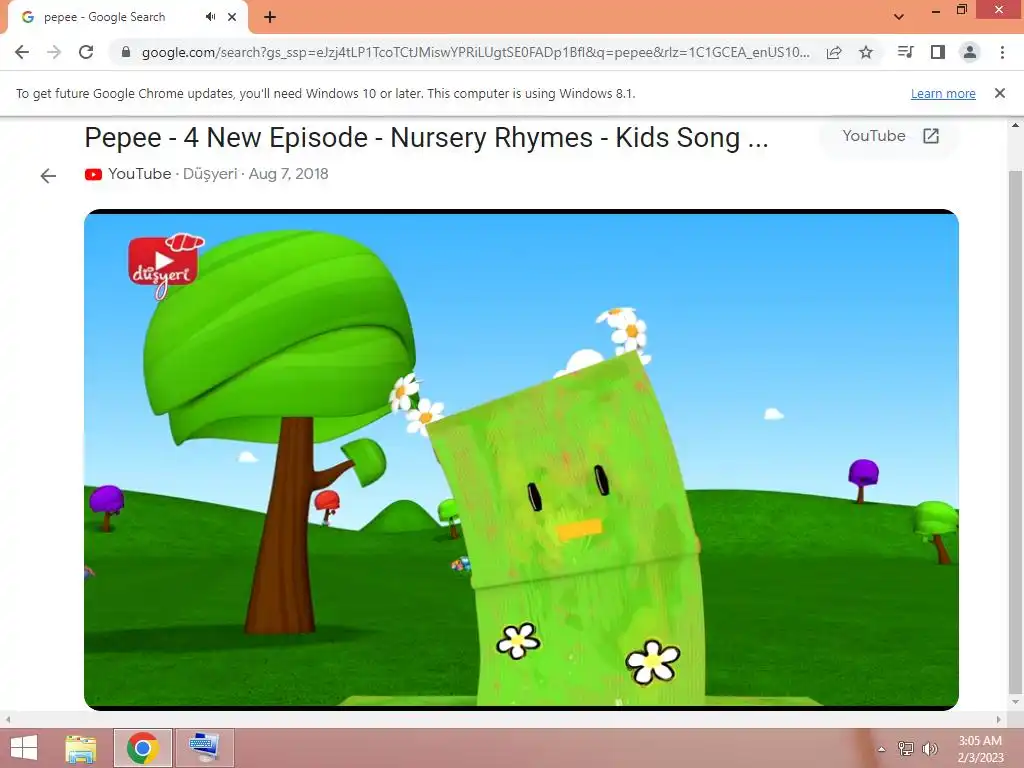Screen dimensions: 1024x768
Task: Open the Chrome three-dot menu
Action: click(x=1002, y=52)
